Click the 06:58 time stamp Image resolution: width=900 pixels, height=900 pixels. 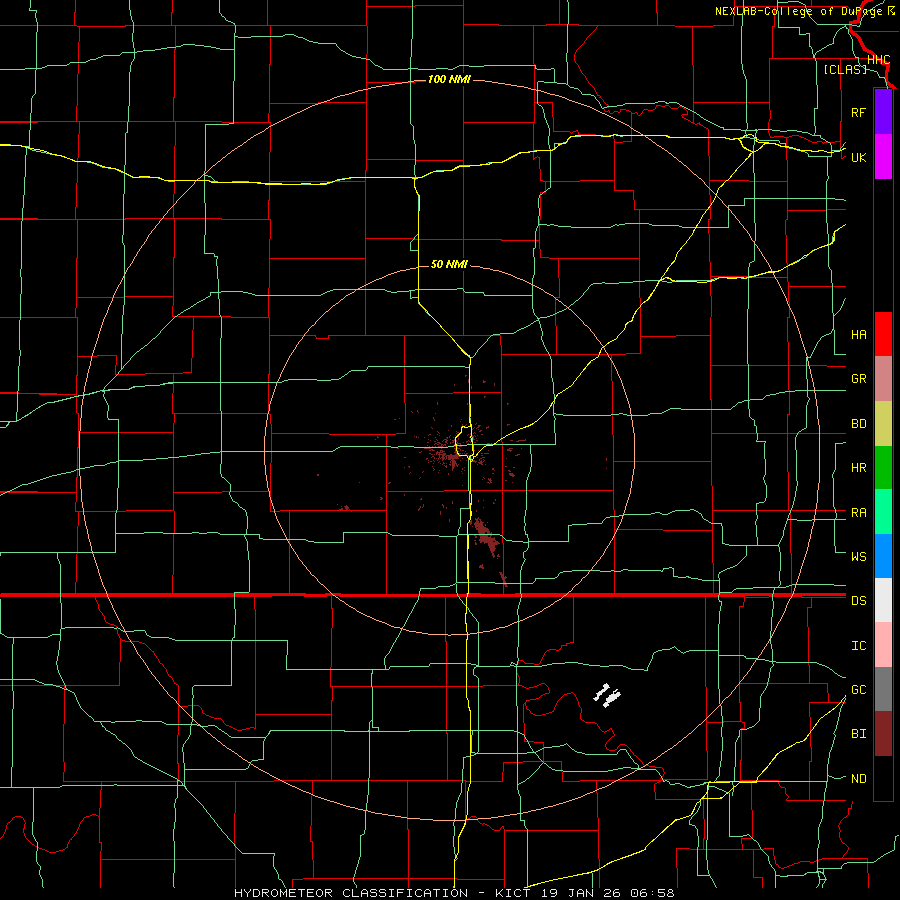click(652, 893)
